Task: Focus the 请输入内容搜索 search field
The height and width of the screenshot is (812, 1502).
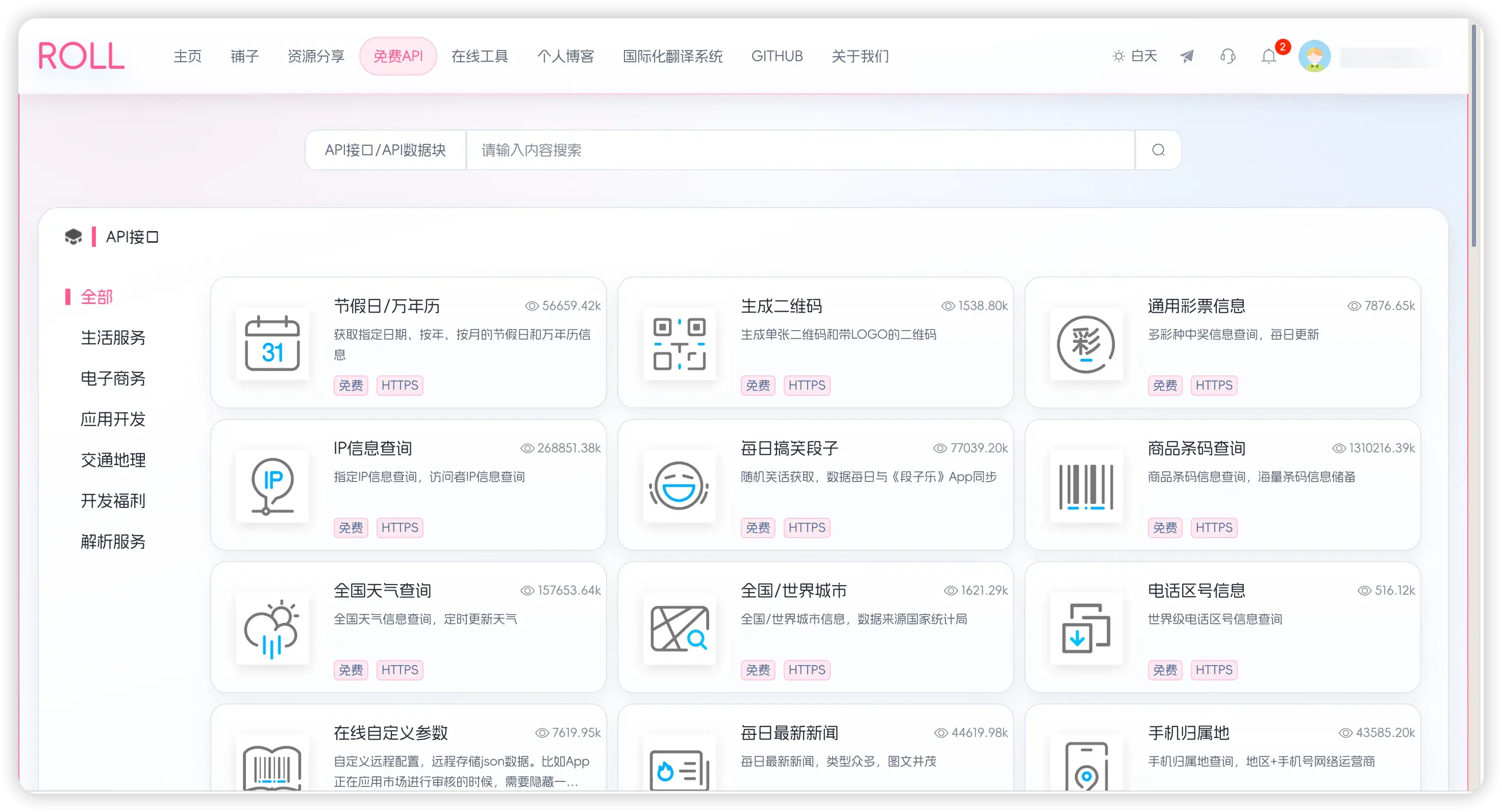Action: click(x=800, y=150)
